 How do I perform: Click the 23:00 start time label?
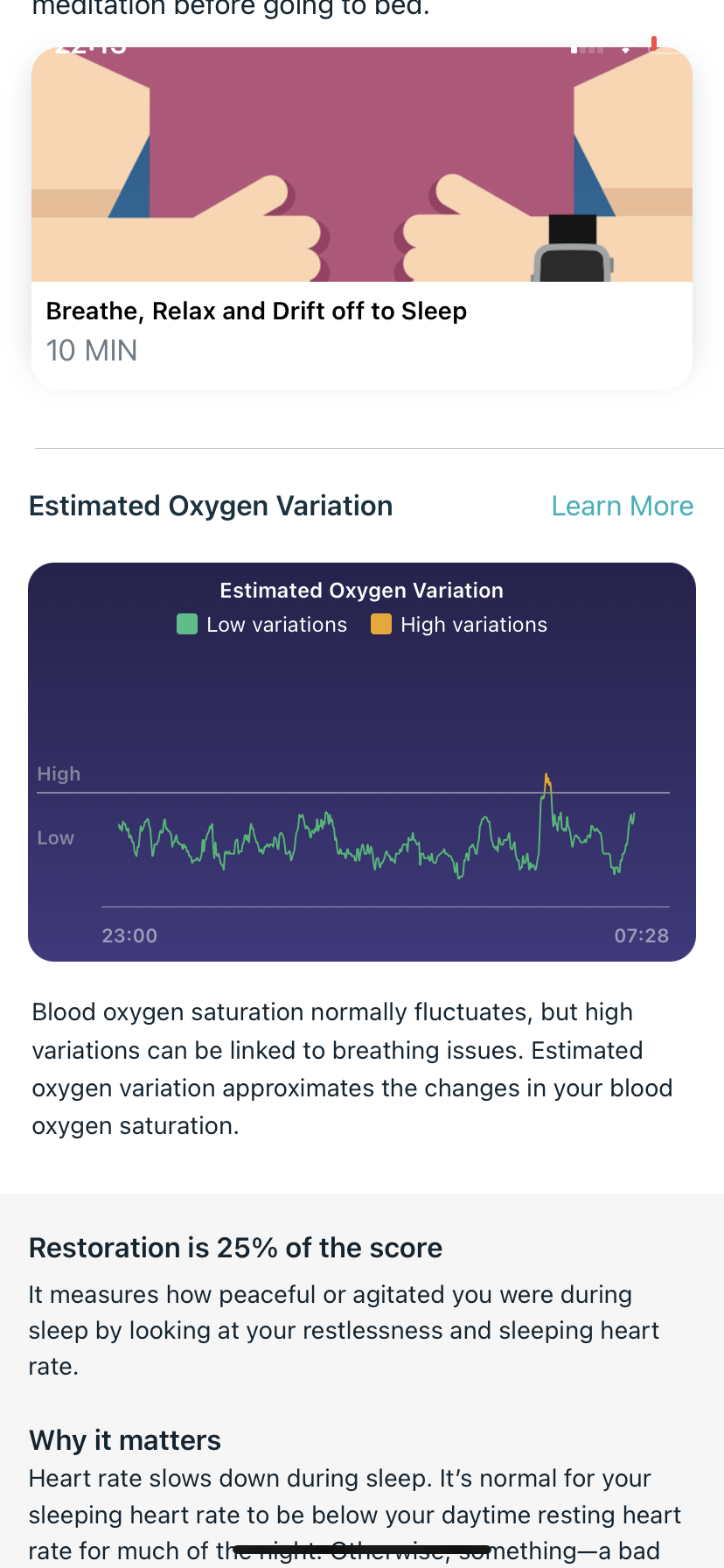pos(129,936)
